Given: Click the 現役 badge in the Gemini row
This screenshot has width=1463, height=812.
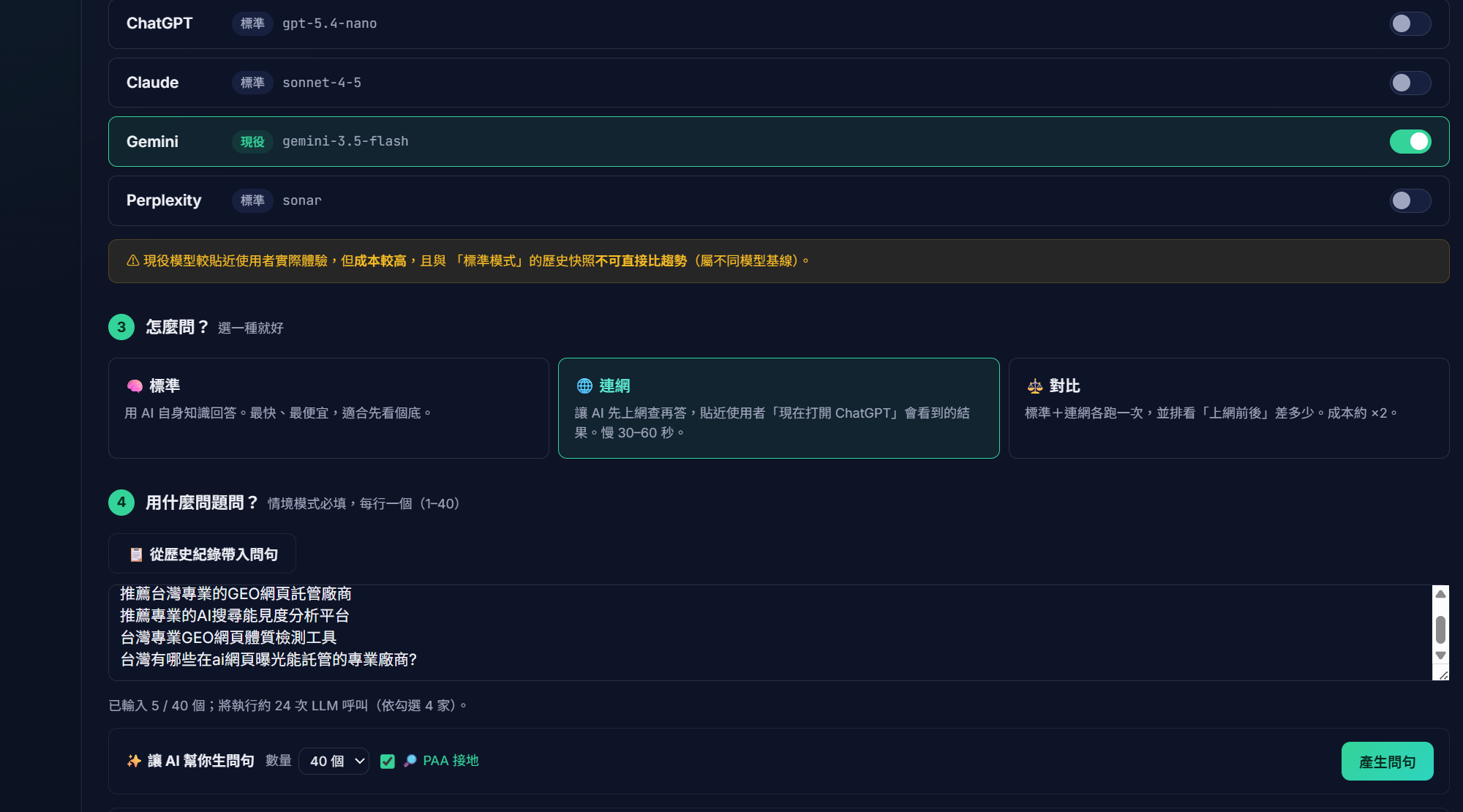Looking at the screenshot, I should click(252, 142).
